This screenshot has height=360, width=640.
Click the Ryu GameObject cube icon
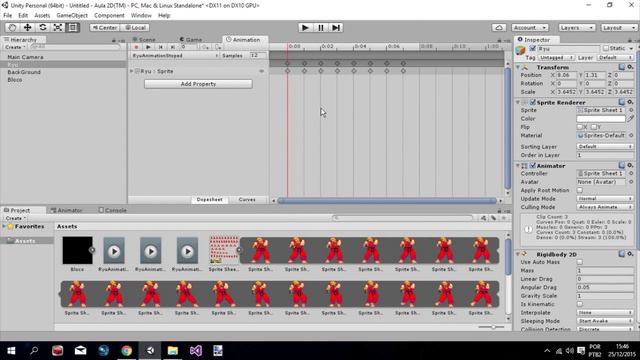(x=520, y=51)
